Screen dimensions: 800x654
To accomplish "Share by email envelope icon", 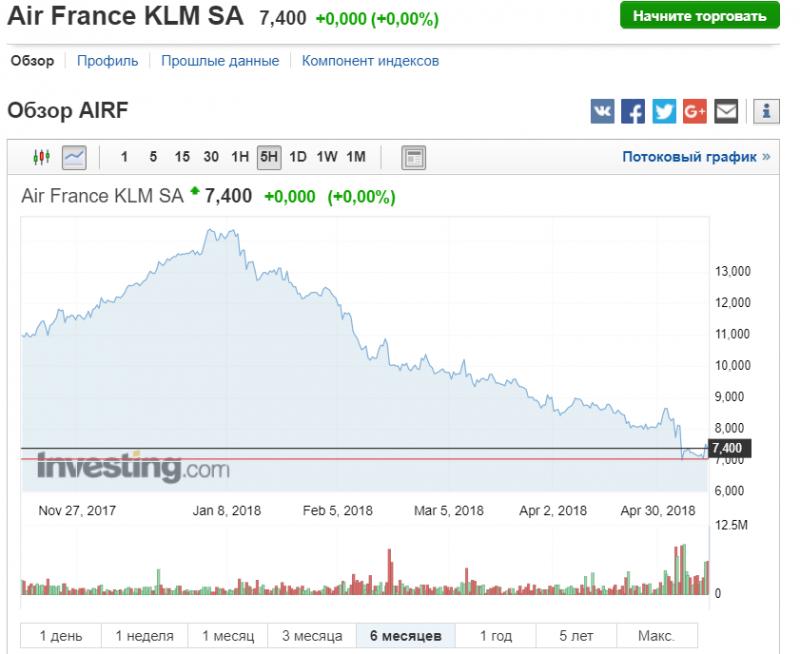I will [x=726, y=111].
